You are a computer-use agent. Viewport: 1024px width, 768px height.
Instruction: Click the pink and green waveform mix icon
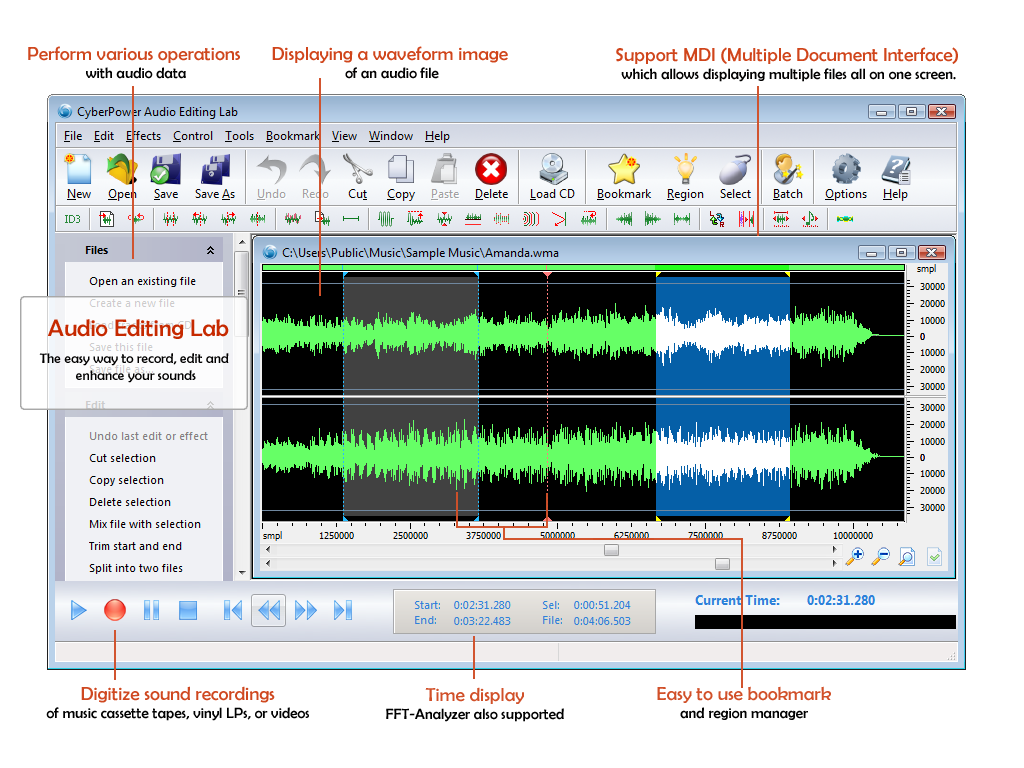(x=293, y=219)
